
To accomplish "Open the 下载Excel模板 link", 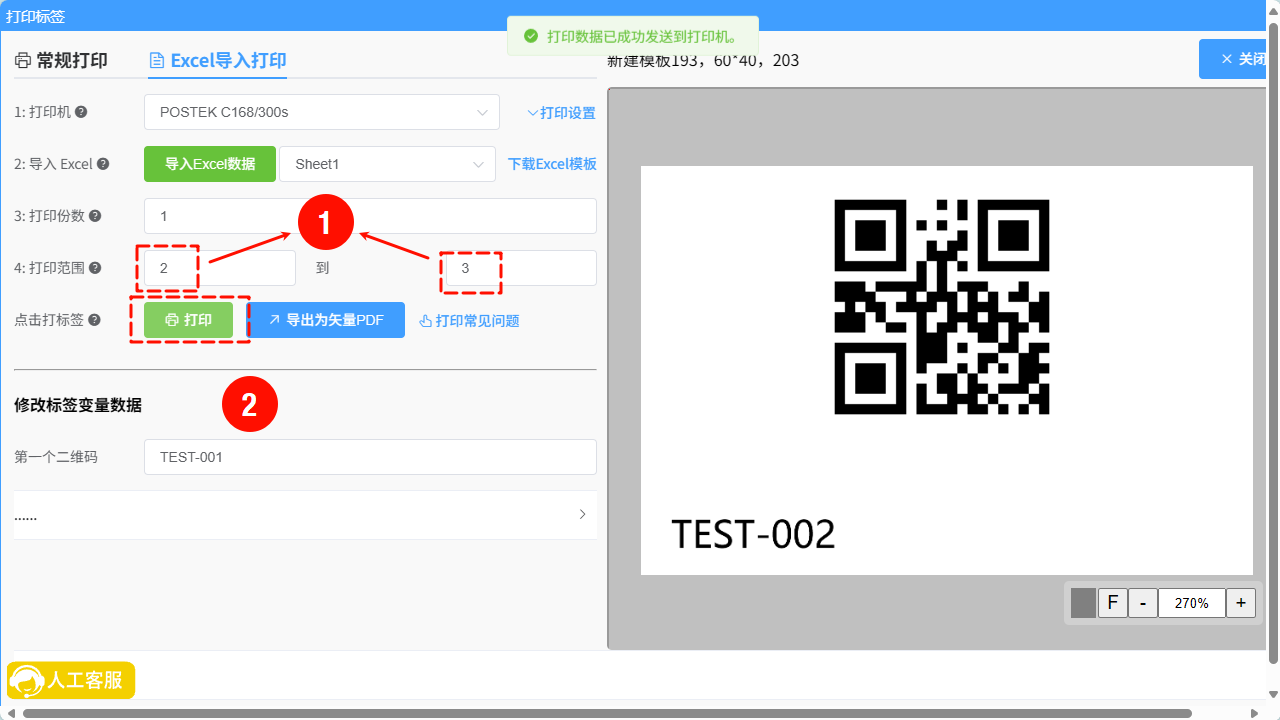I will (552, 164).
